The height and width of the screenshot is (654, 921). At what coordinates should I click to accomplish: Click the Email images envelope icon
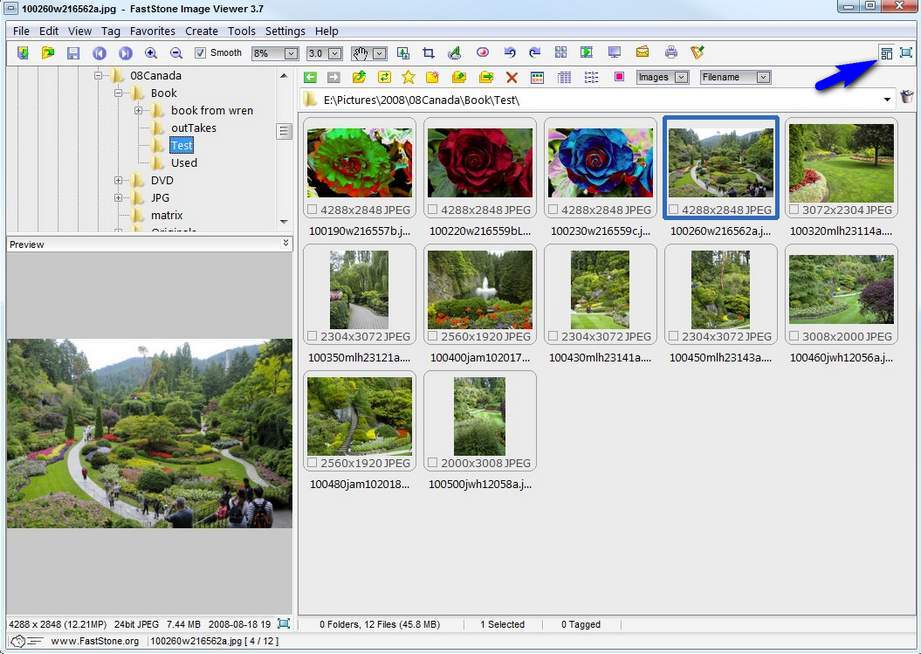tap(643, 52)
